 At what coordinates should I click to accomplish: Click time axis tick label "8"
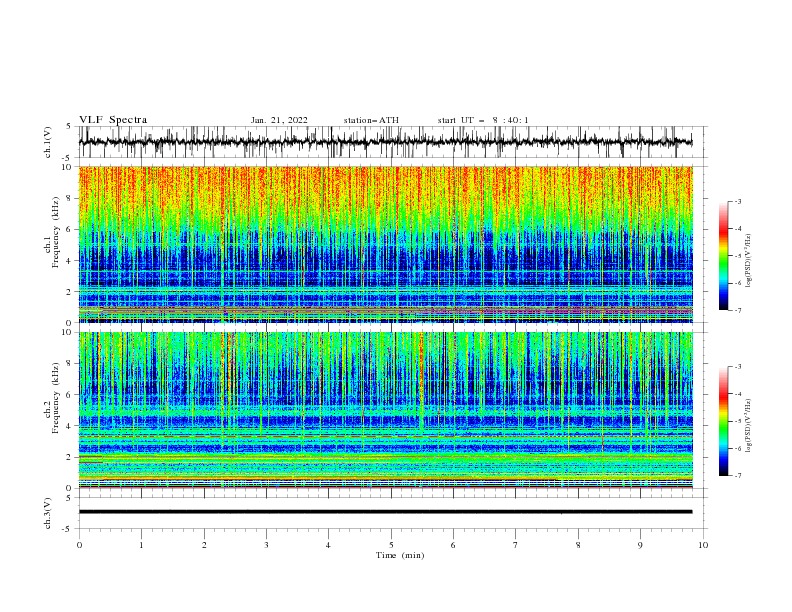pos(578,545)
